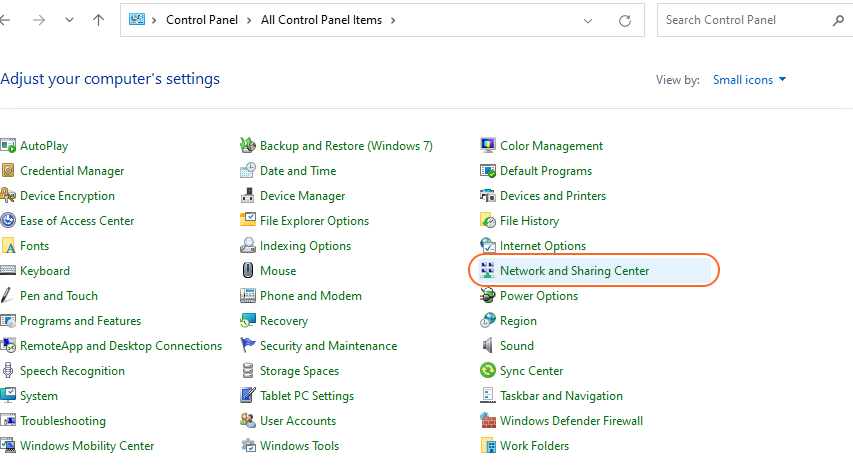
Task: Expand chevron after All Control Panel Items
Action: [393, 20]
